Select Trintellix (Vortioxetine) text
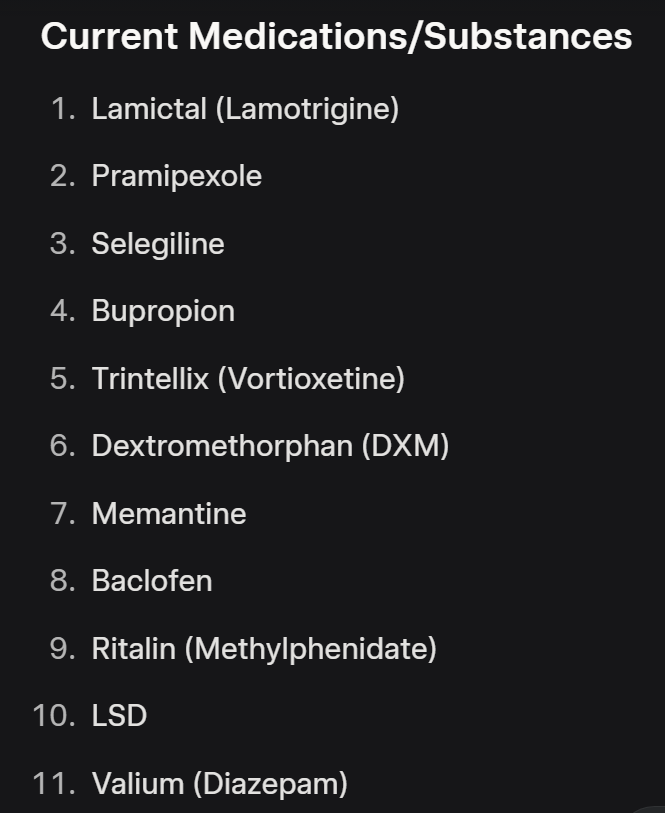This screenshot has height=813, width=665. [248, 379]
